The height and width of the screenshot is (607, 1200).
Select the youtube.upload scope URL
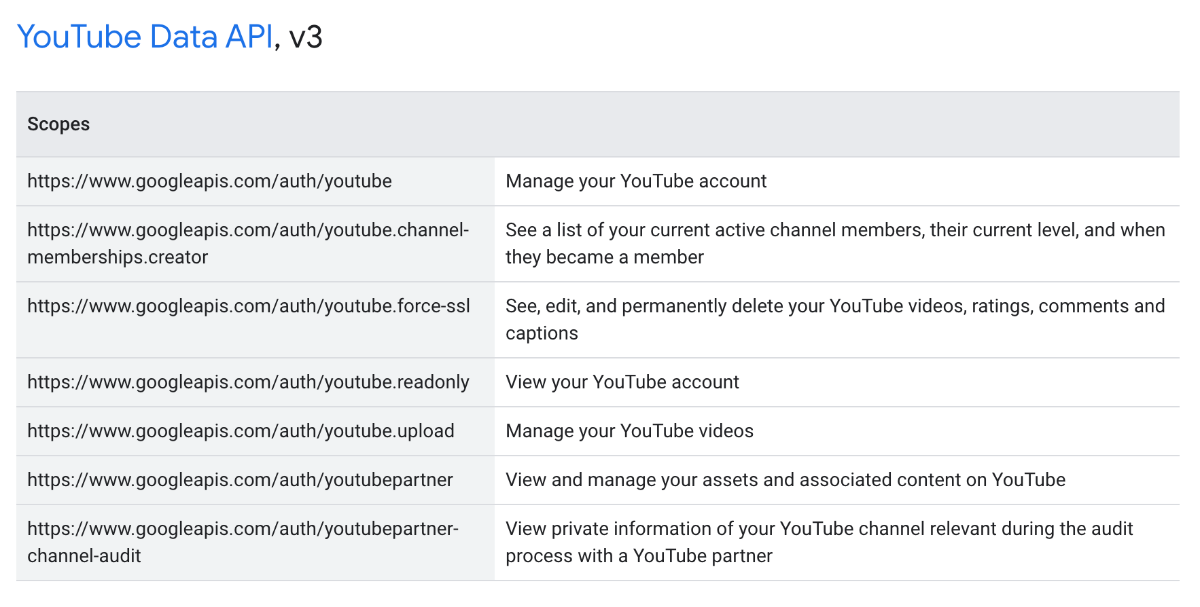tap(241, 431)
